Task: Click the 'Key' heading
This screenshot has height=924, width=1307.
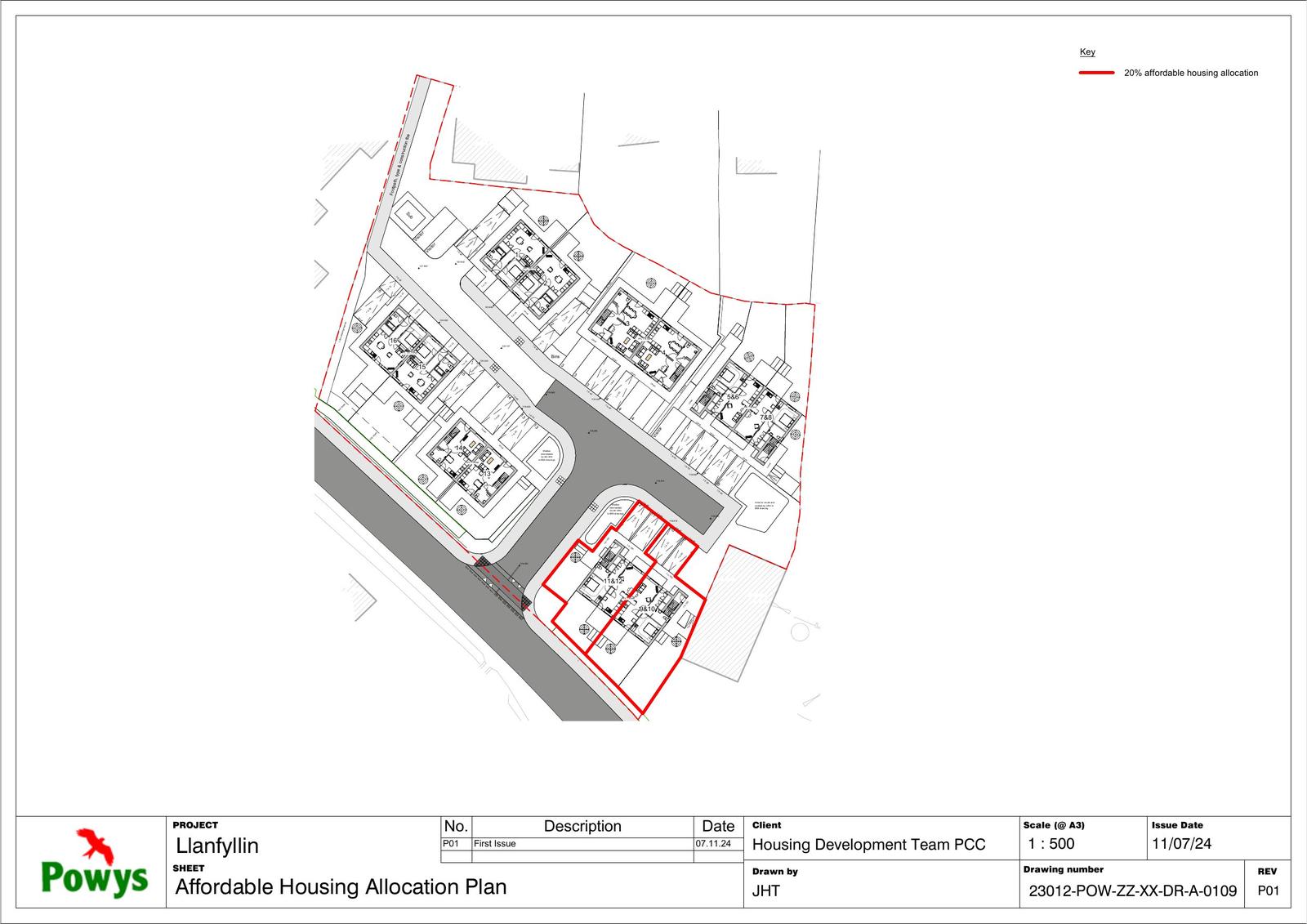Action: pos(1087,52)
